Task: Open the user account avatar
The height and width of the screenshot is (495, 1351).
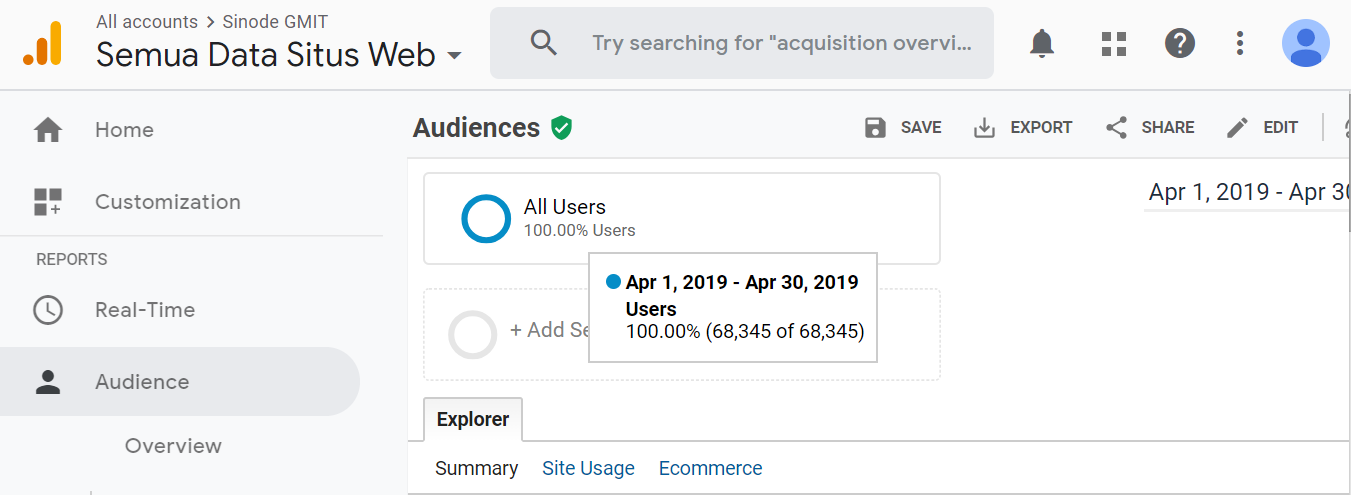Action: [x=1305, y=43]
